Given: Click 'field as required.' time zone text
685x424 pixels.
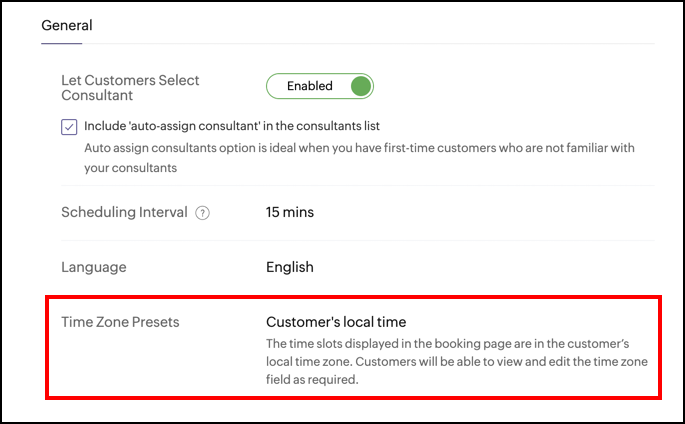Looking at the screenshot, I should (x=312, y=379).
